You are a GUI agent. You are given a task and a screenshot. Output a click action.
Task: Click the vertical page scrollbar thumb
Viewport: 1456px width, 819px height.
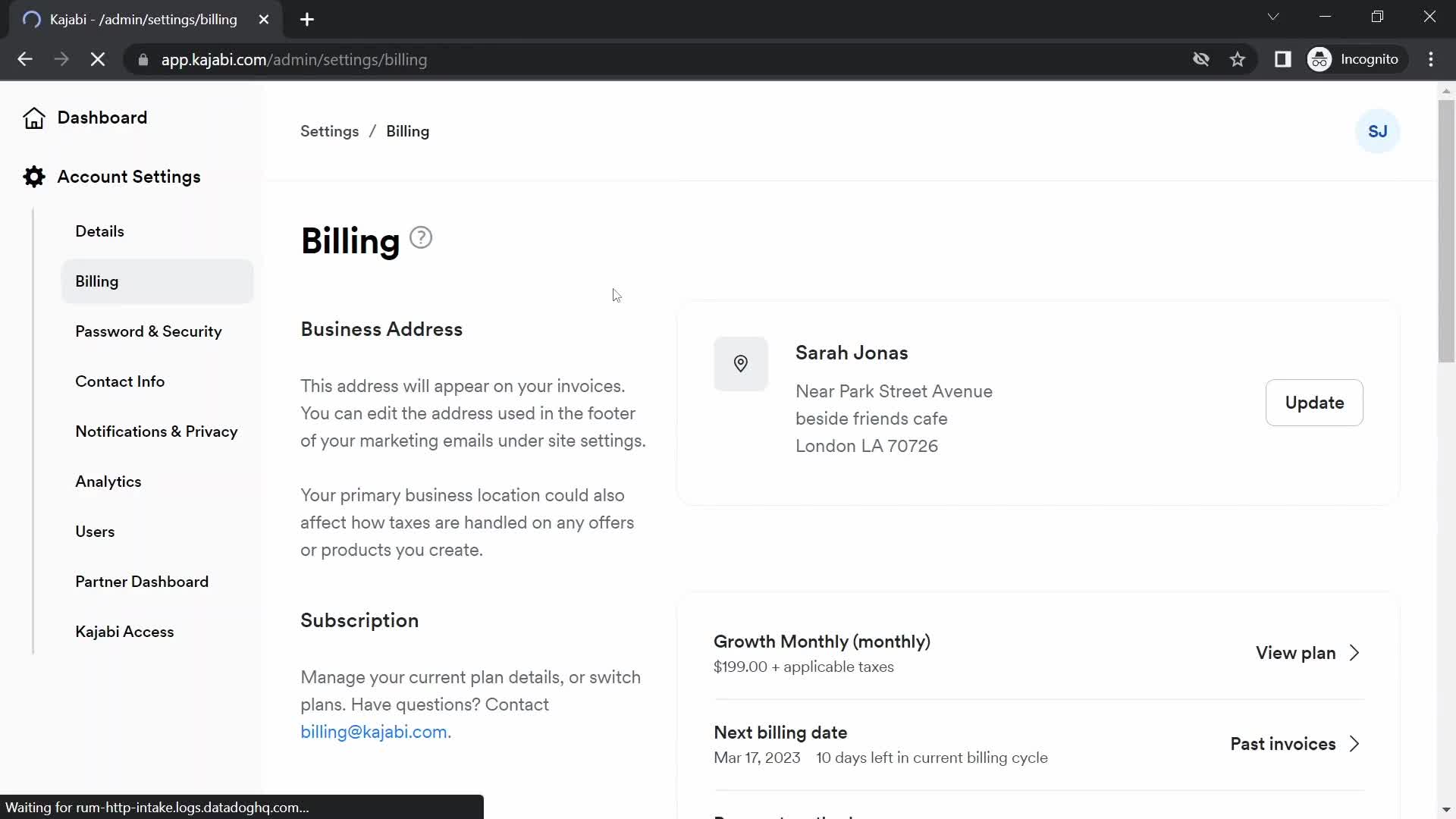tap(1446, 231)
